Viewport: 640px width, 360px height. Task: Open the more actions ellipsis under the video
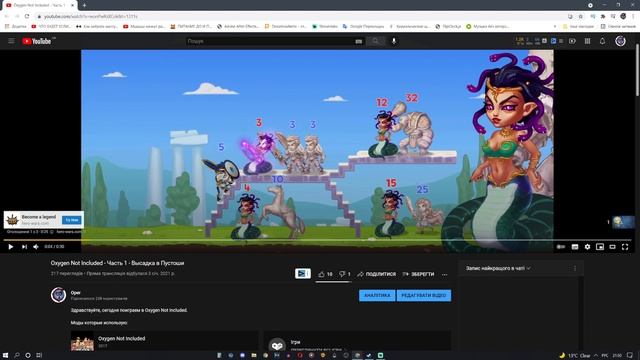(444, 274)
